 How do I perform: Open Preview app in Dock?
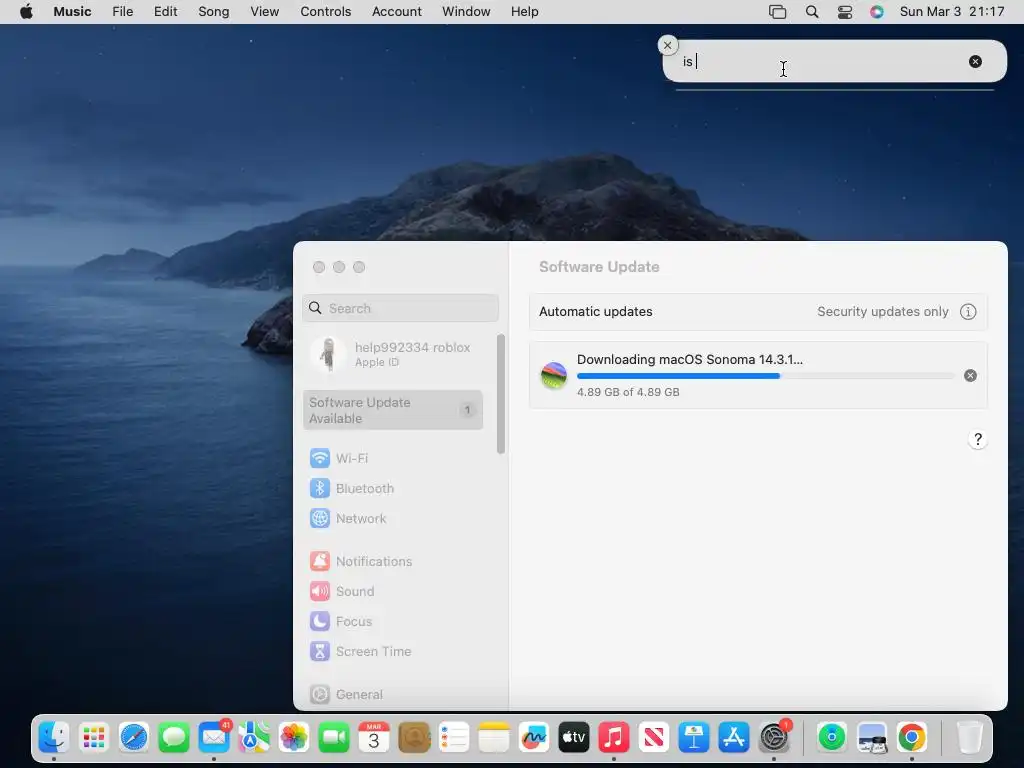click(872, 737)
